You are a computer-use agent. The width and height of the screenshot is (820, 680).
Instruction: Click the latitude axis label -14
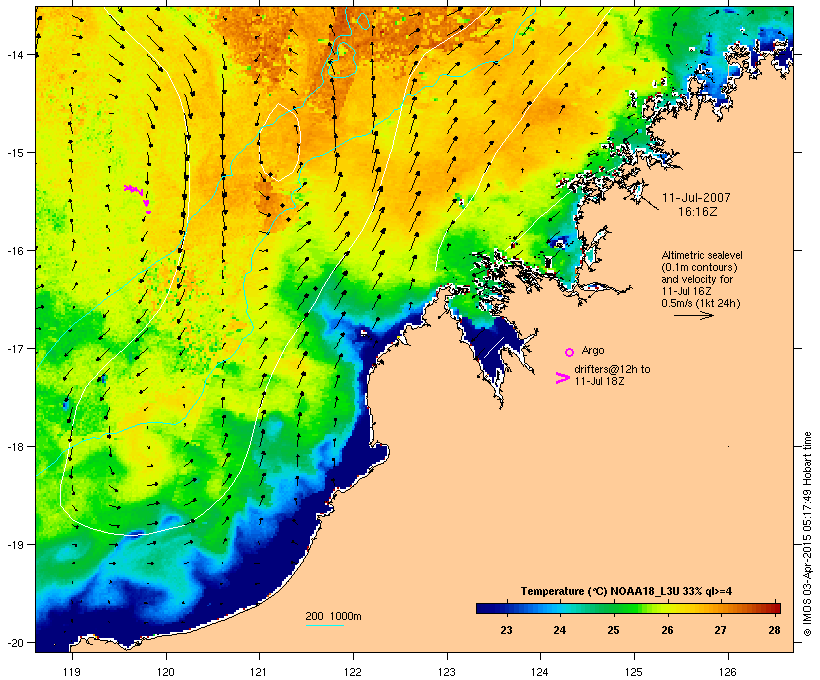(15, 54)
